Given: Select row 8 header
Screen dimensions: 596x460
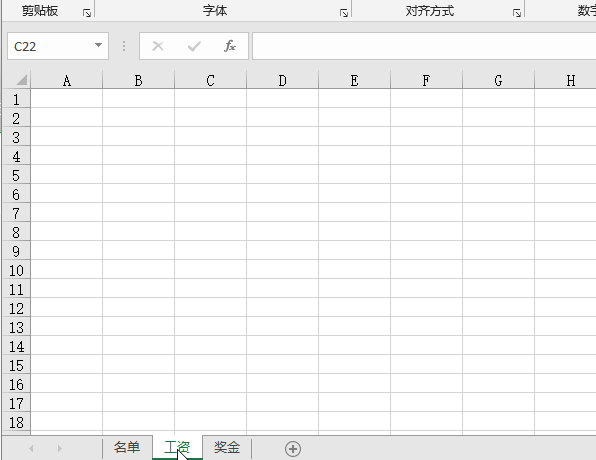Looking at the screenshot, I should tap(16, 232).
